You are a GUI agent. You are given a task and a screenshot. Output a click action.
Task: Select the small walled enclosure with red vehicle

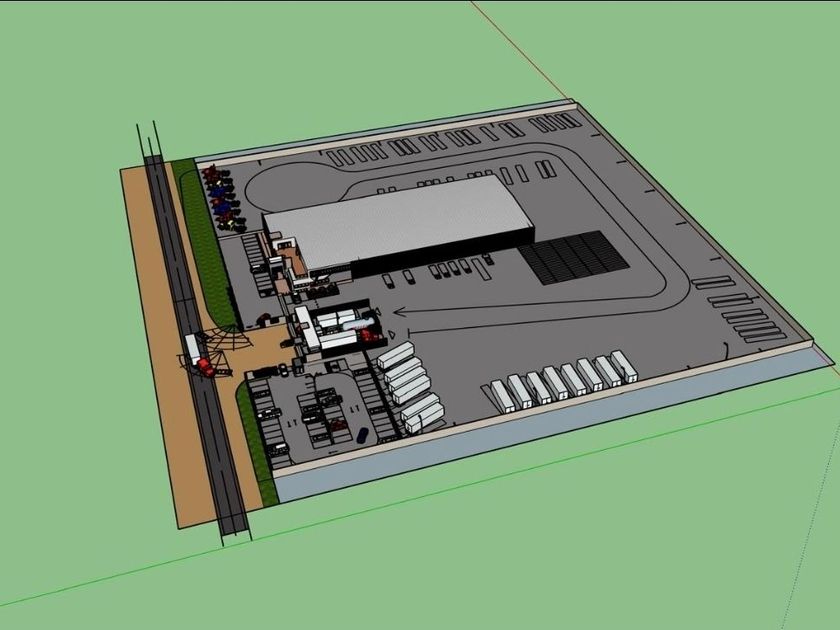point(348,329)
